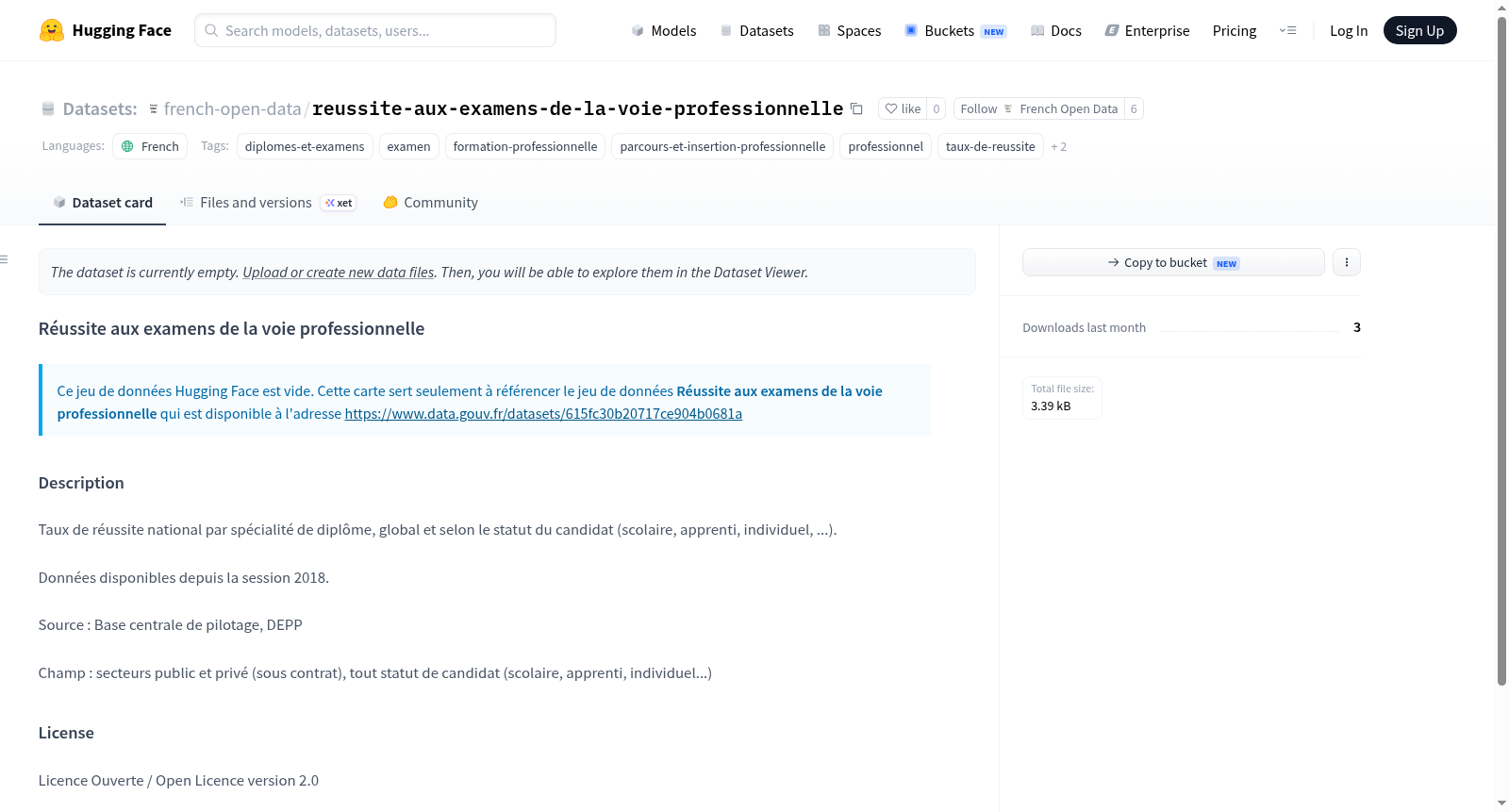This screenshot has width=1509, height=812.
Task: Open Spaces in the top navigation
Action: coord(849,30)
